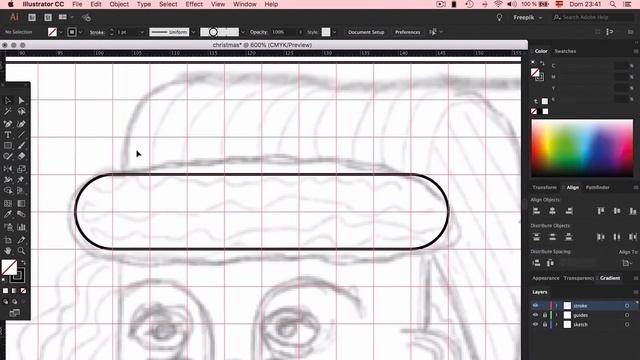Toggle lock on the sketch layer
Viewport: 640px width, 360px height.
pyautogui.click(x=544, y=324)
